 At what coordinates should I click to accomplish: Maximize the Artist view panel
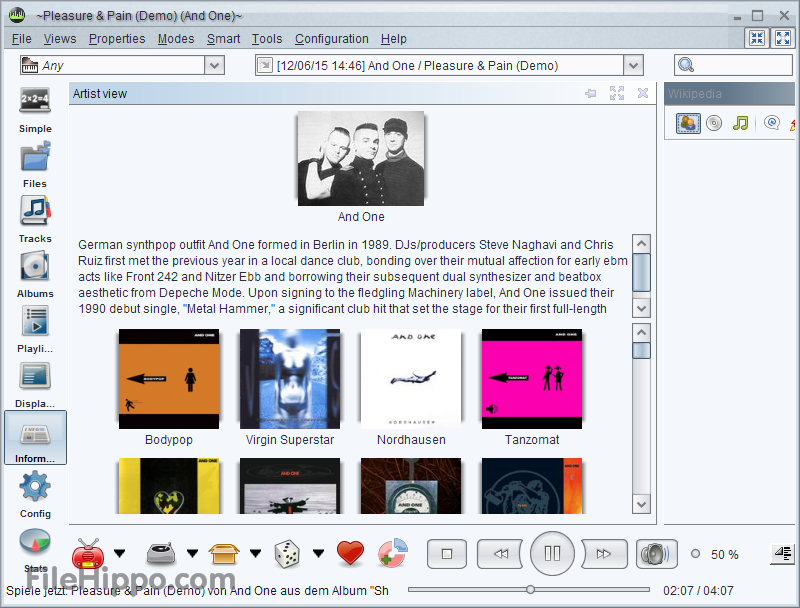617,93
